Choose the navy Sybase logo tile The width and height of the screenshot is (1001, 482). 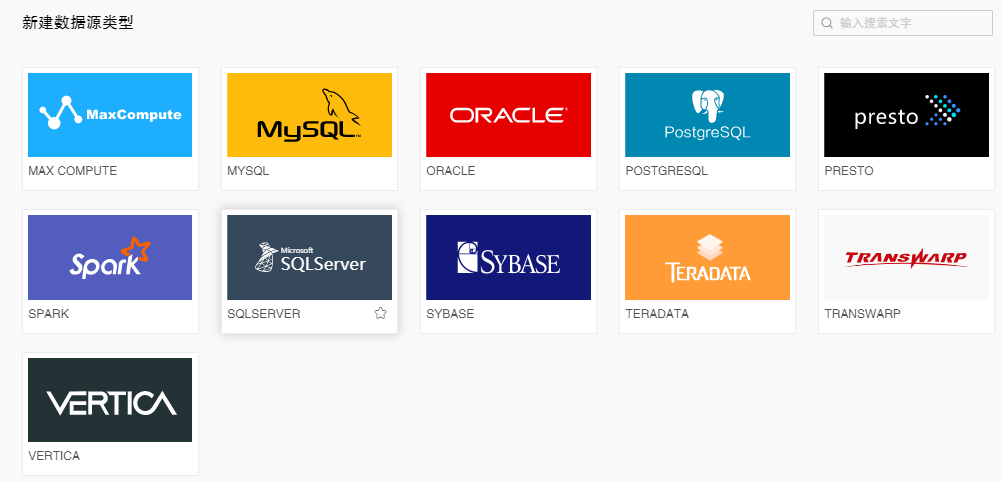click(x=508, y=257)
